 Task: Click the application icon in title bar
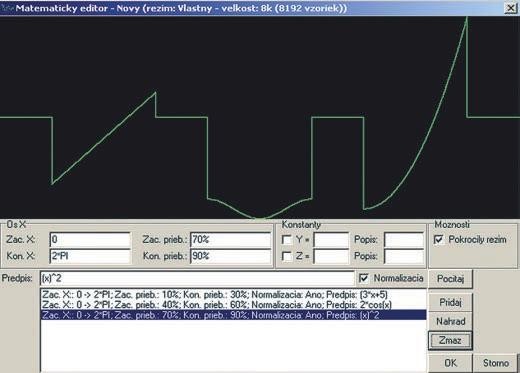click(x=7, y=8)
